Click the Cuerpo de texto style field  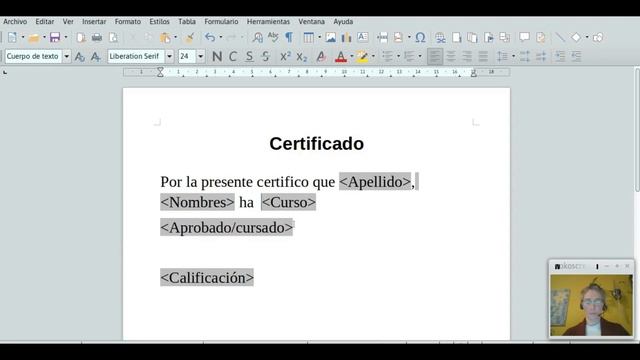point(33,56)
